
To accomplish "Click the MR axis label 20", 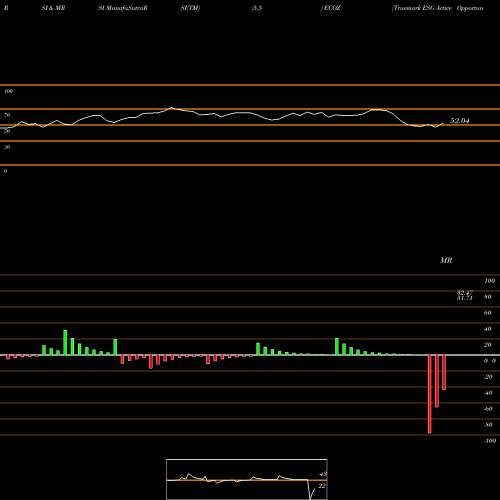I will (488, 345).
